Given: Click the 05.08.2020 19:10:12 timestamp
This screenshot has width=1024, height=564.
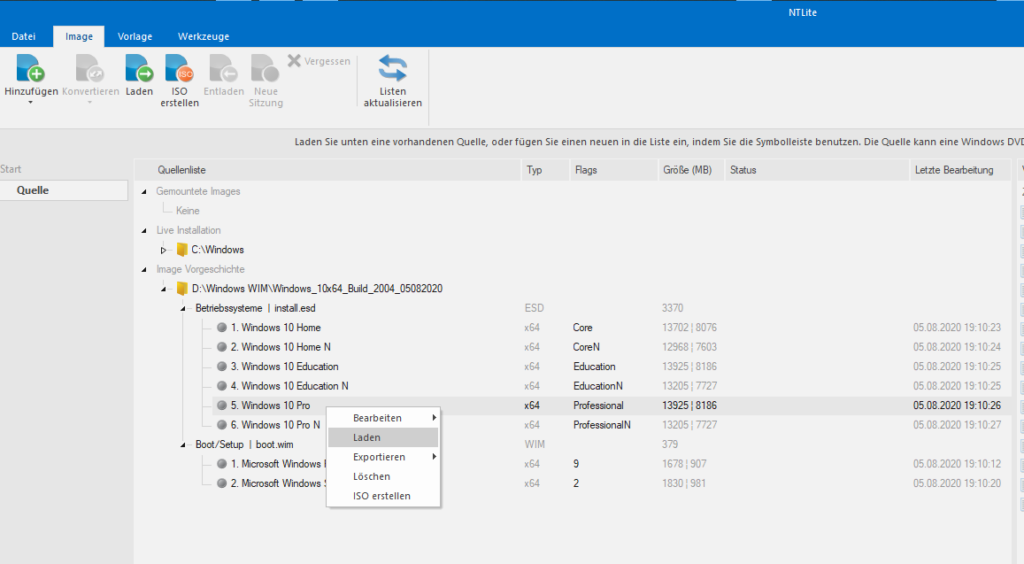Looking at the screenshot, I should point(957,464).
